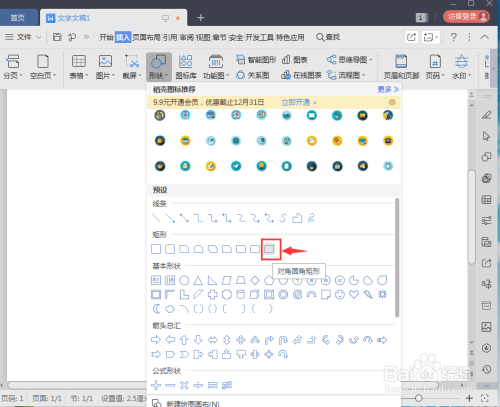This screenshot has height=407, width=500.
Task: Open the 截屏 screenshot tool
Action: (x=132, y=67)
